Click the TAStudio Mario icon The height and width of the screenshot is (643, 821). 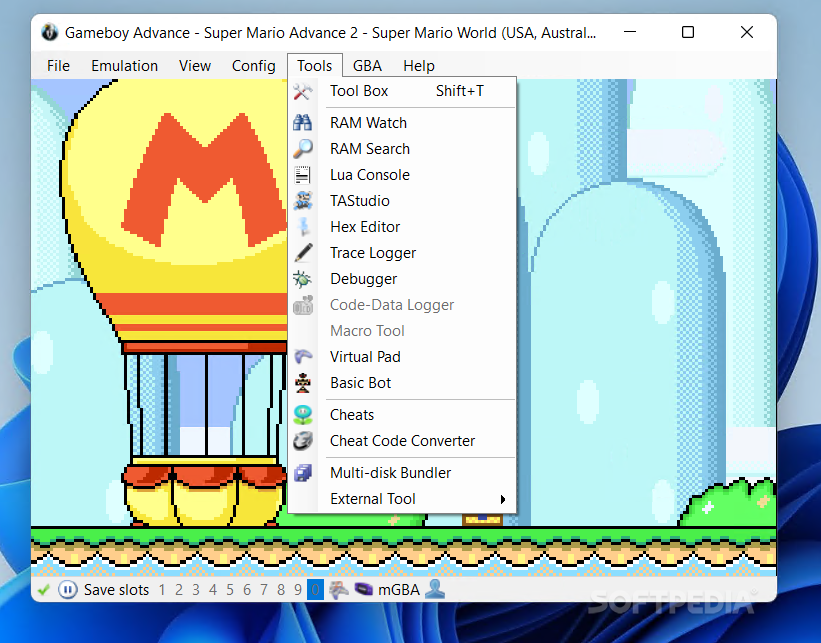point(303,201)
